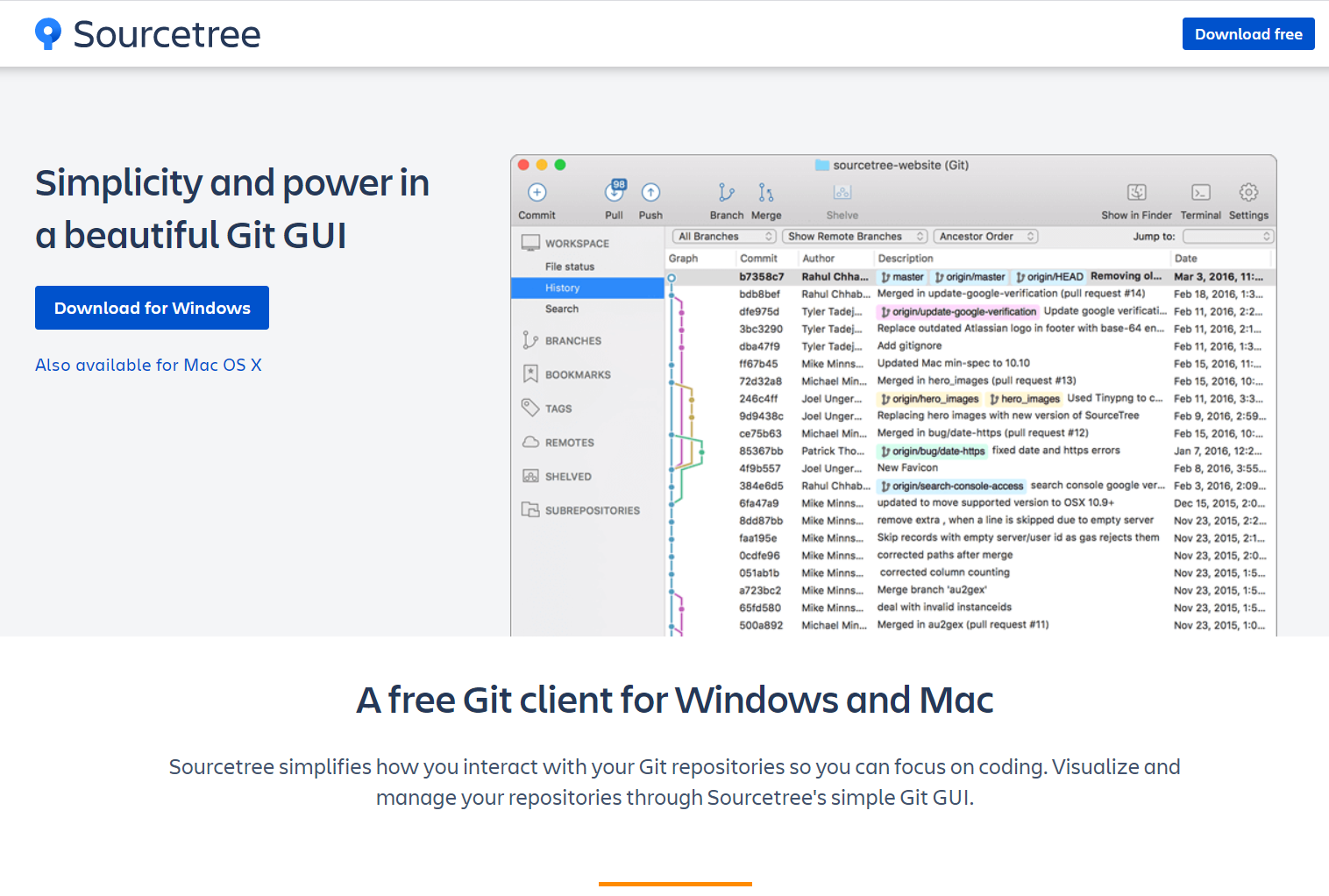Click the origin/search-console-access tag
Image resolution: width=1329 pixels, height=896 pixels.
pos(952,486)
